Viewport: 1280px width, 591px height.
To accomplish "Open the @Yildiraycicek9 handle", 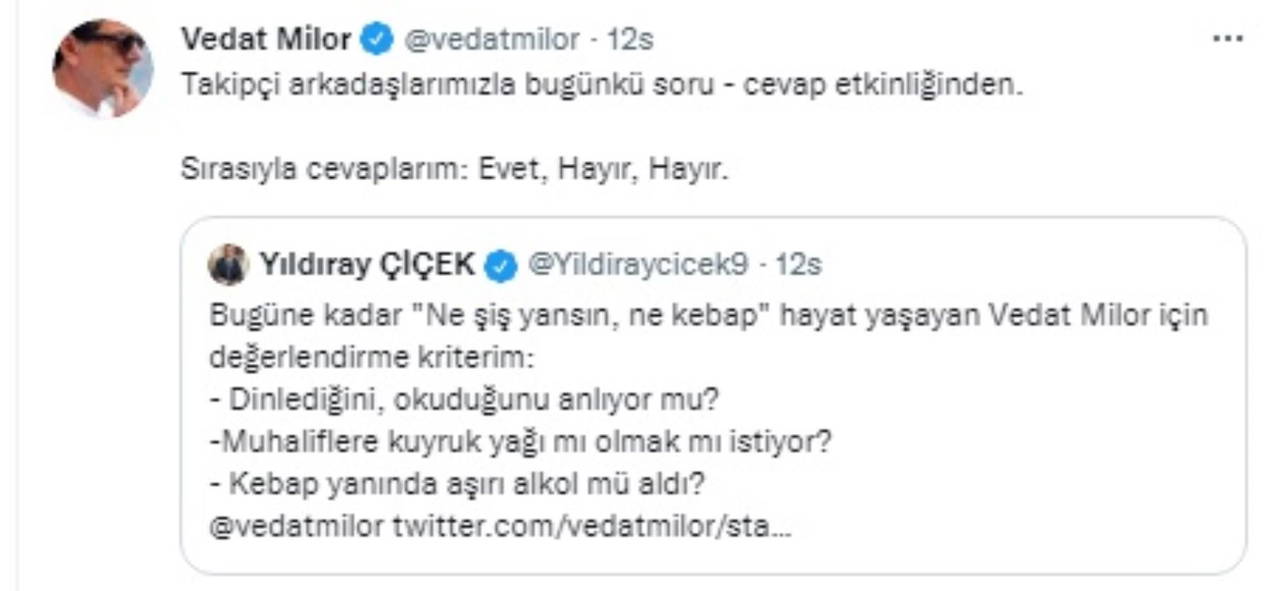I will [636, 265].
